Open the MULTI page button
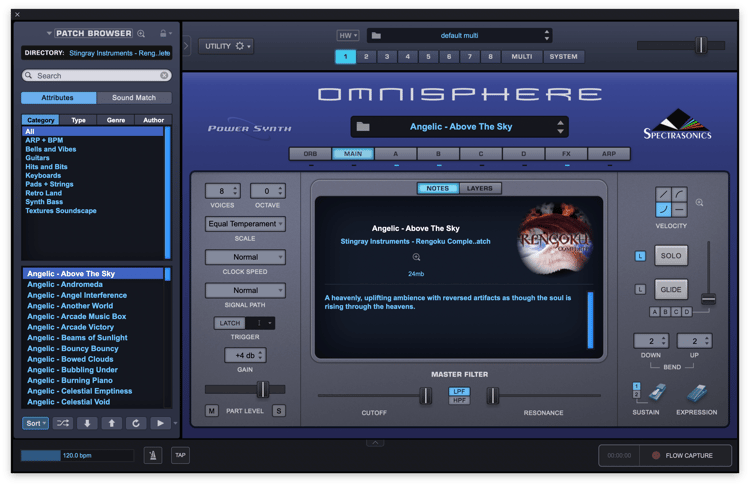750x486 pixels. tap(522, 56)
